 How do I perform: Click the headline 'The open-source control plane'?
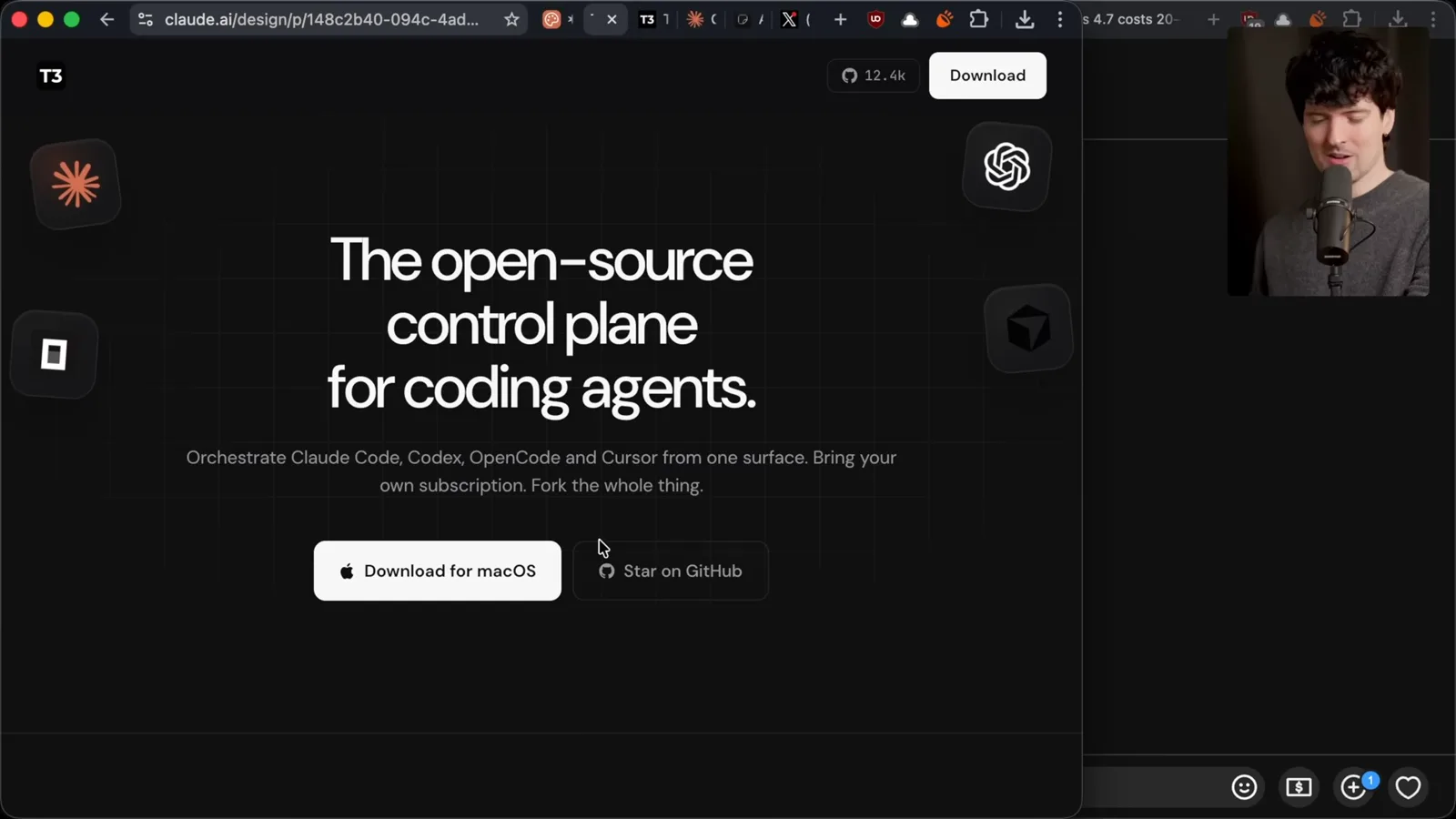541,323
